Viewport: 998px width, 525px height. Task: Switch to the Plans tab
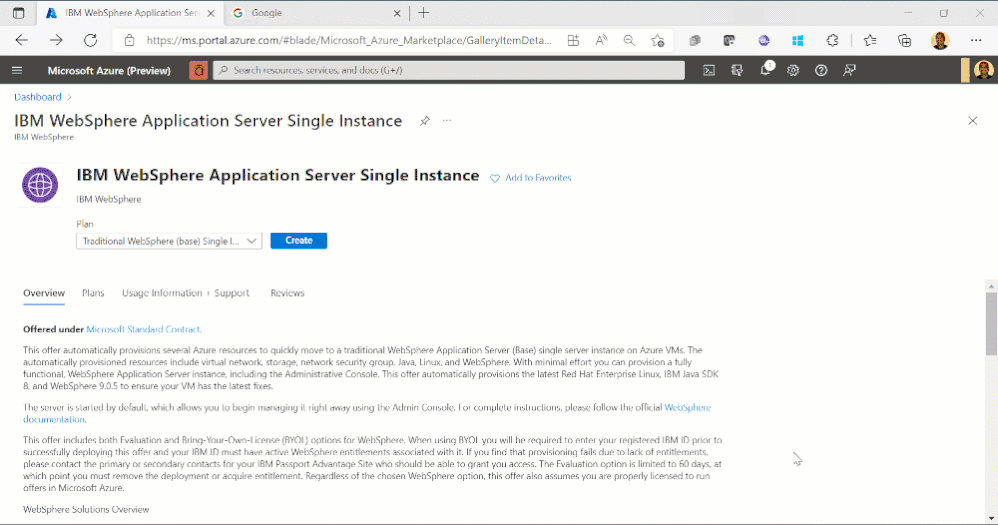tap(93, 293)
